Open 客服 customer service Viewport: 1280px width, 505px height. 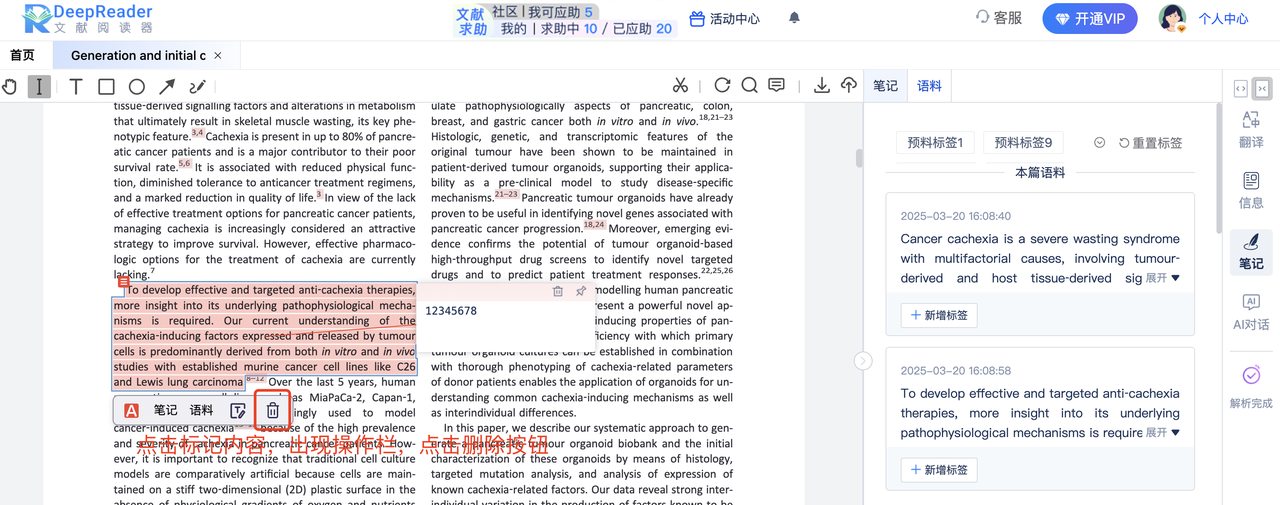point(998,18)
